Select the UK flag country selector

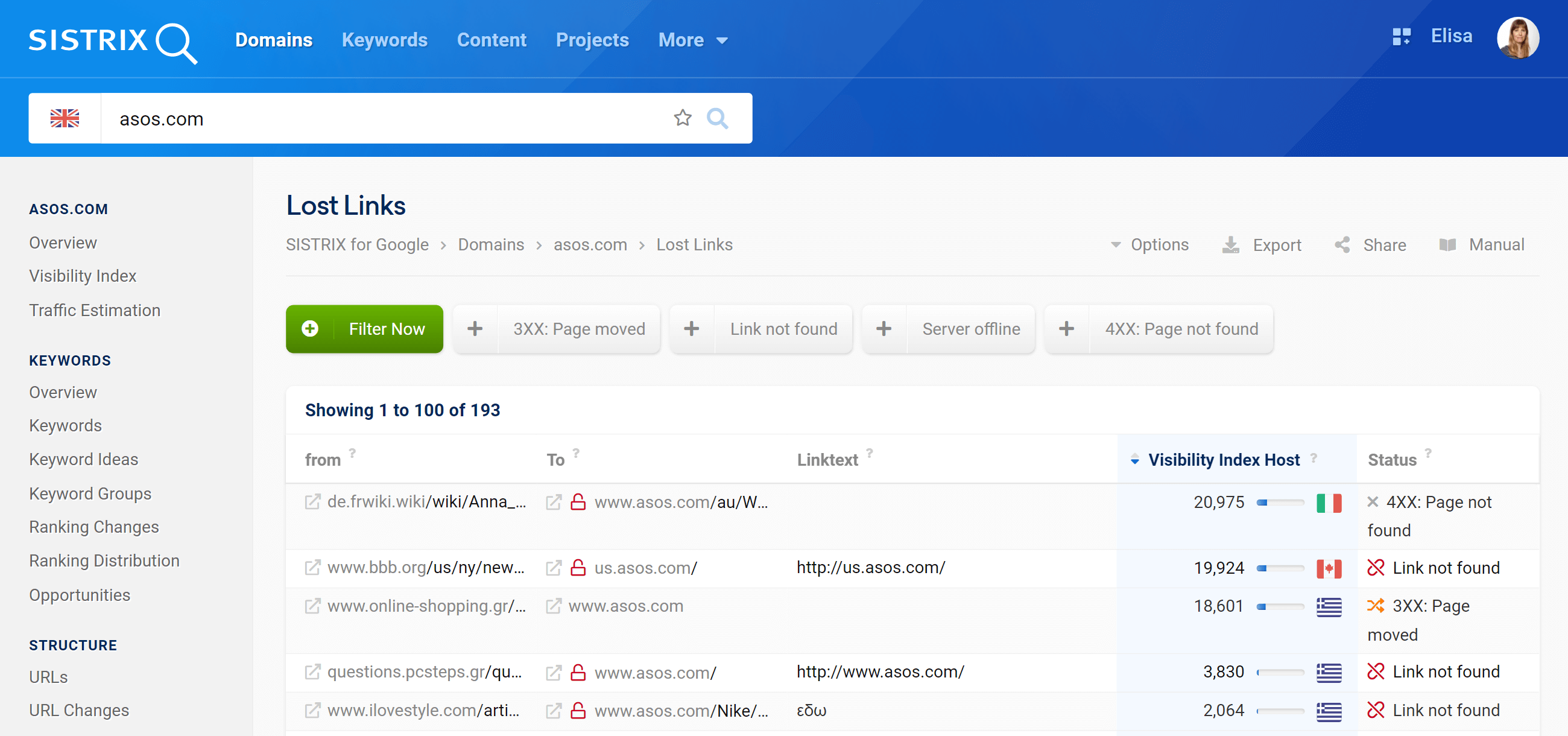click(65, 118)
